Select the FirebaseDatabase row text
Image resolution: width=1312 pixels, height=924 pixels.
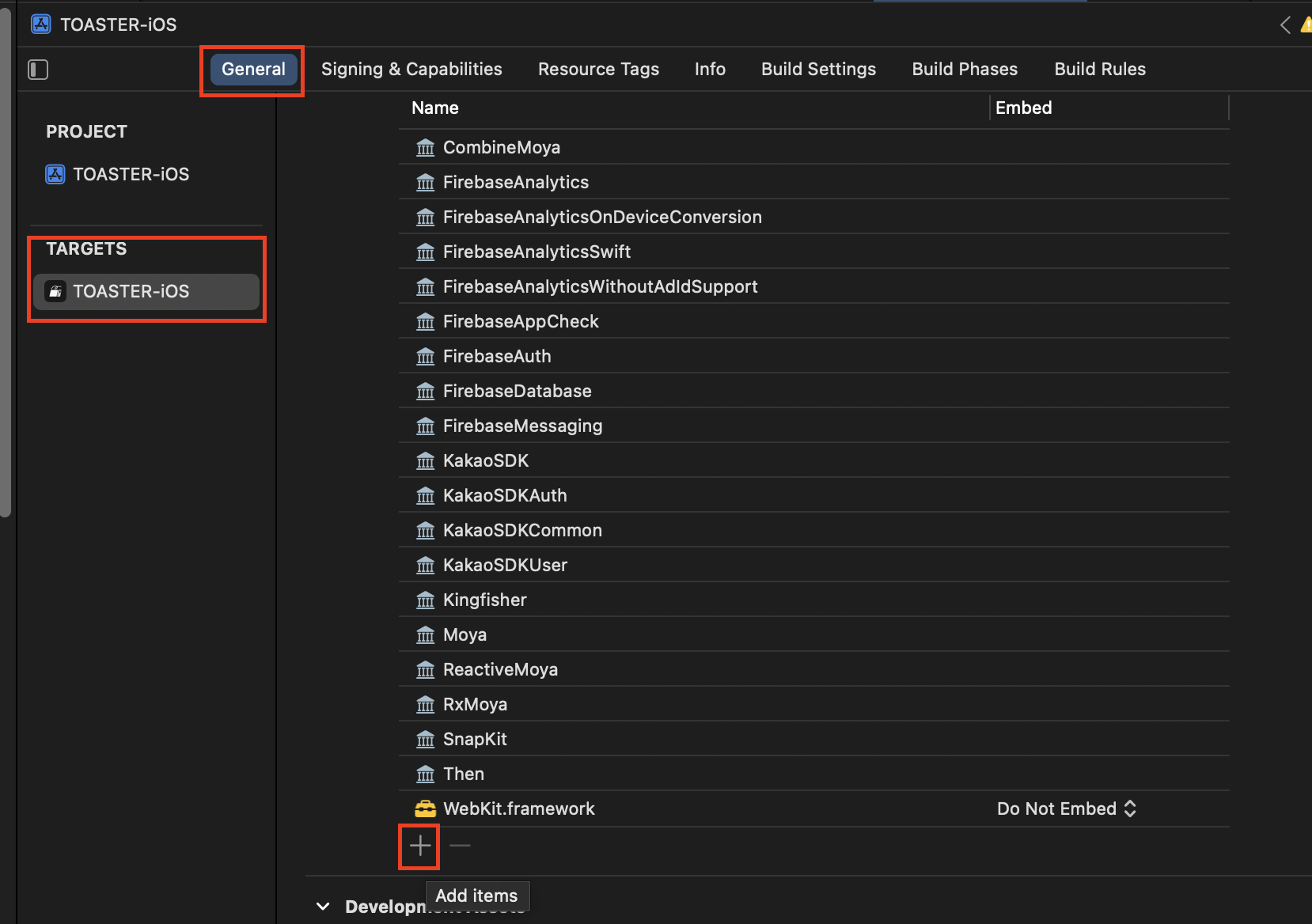(x=518, y=391)
